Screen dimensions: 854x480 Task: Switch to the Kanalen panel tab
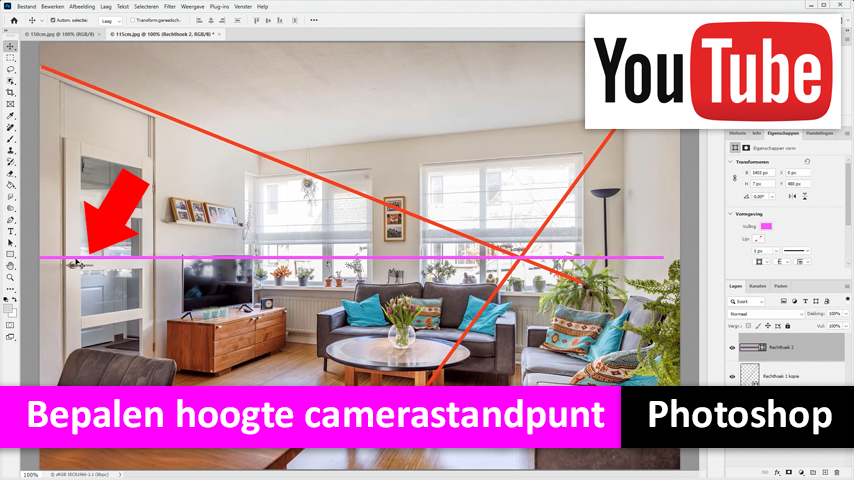758,286
